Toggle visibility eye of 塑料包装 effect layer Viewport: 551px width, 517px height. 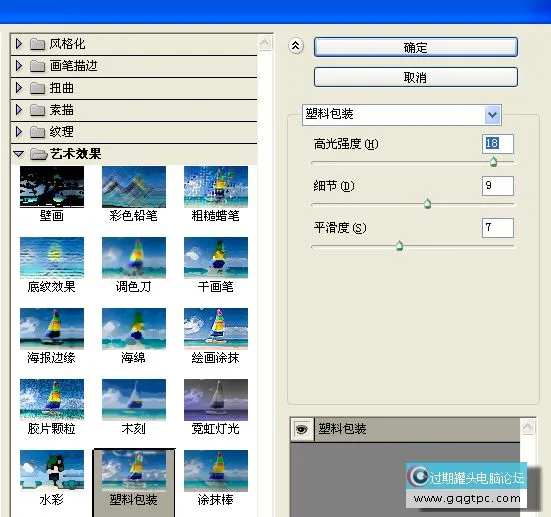tap(302, 429)
